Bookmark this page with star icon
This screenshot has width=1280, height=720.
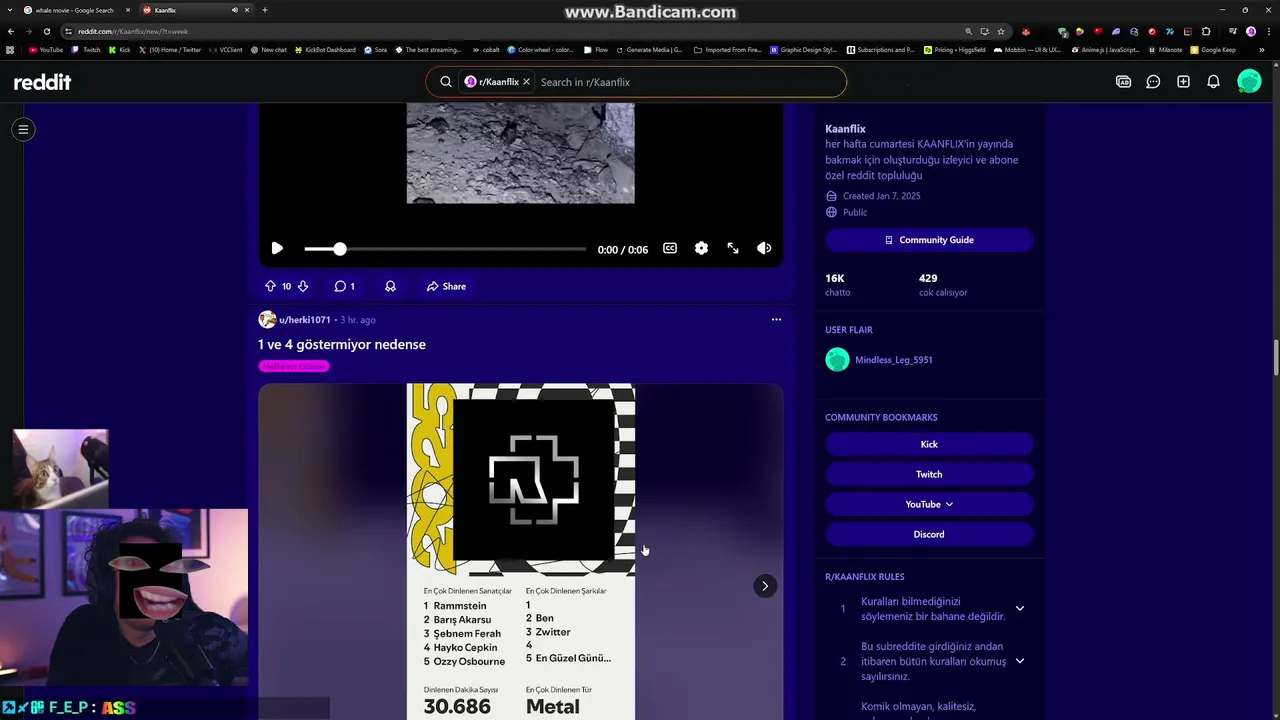pyautogui.click(x=1001, y=31)
